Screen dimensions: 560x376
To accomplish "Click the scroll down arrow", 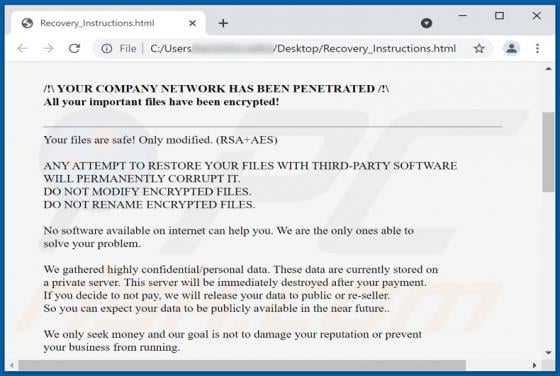I will pos(548,352).
